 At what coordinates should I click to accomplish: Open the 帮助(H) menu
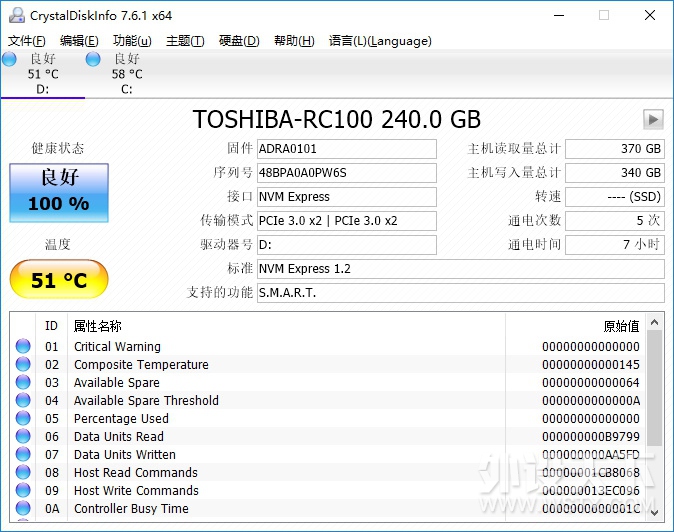[x=294, y=41]
